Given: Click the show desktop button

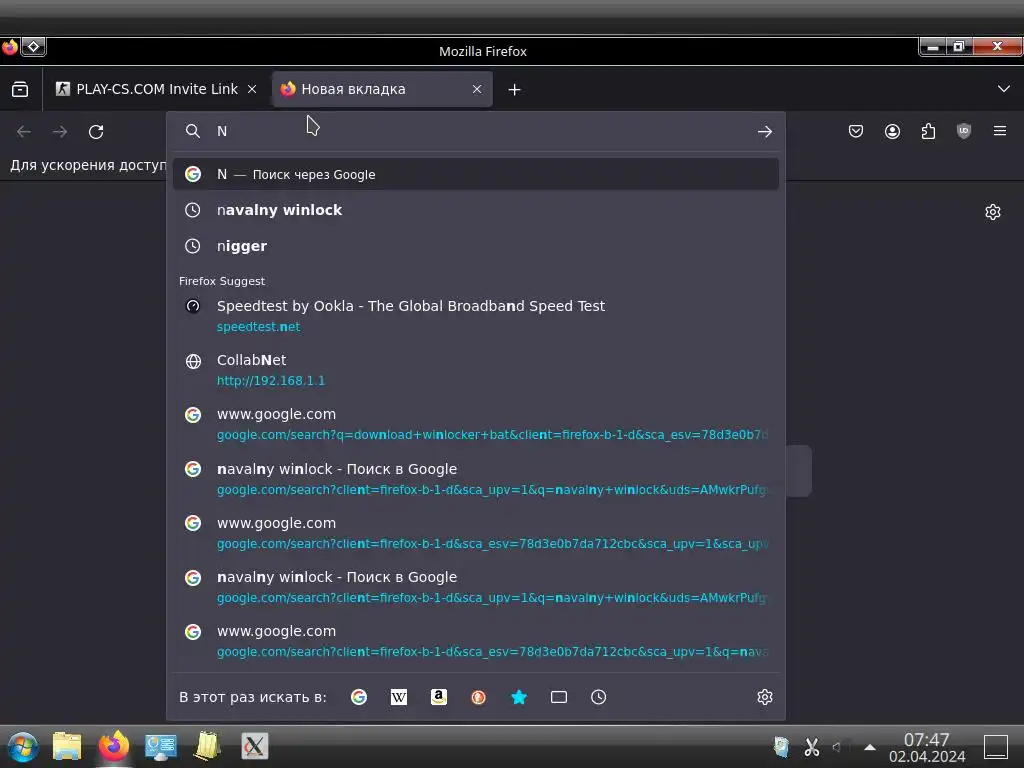Looking at the screenshot, I should [x=996, y=746].
